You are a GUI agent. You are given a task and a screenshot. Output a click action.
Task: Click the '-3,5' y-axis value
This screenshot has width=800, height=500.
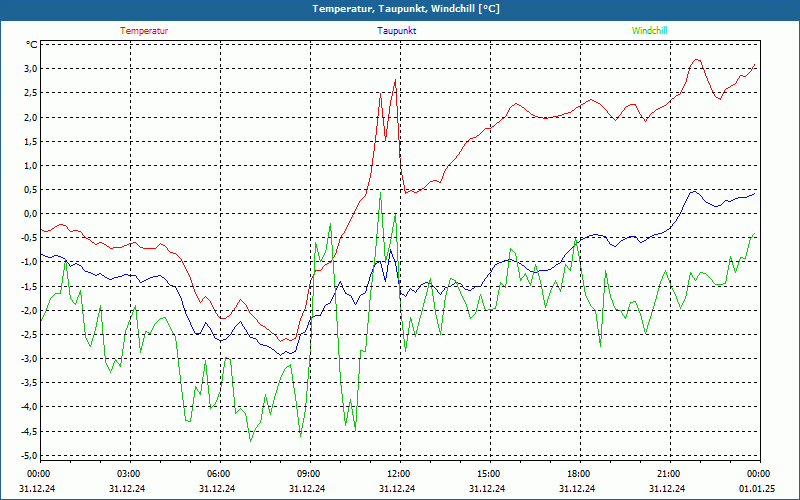click(29, 383)
